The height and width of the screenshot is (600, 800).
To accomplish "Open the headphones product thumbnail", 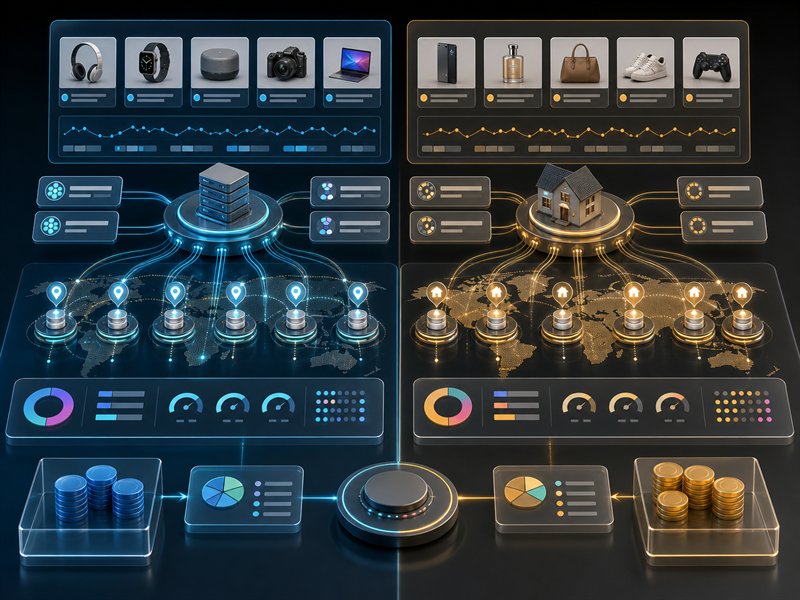I will (88, 63).
